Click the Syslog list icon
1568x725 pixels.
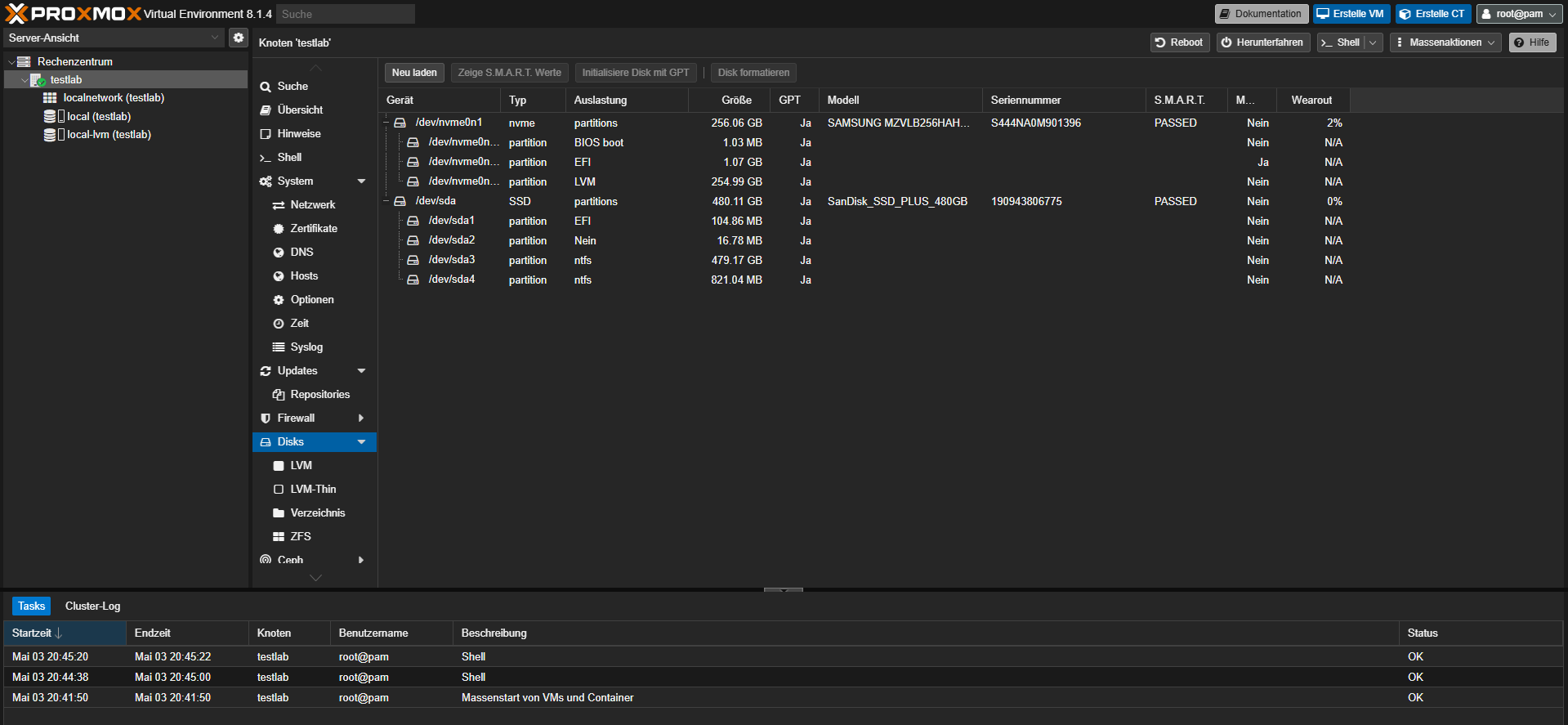pyautogui.click(x=279, y=347)
